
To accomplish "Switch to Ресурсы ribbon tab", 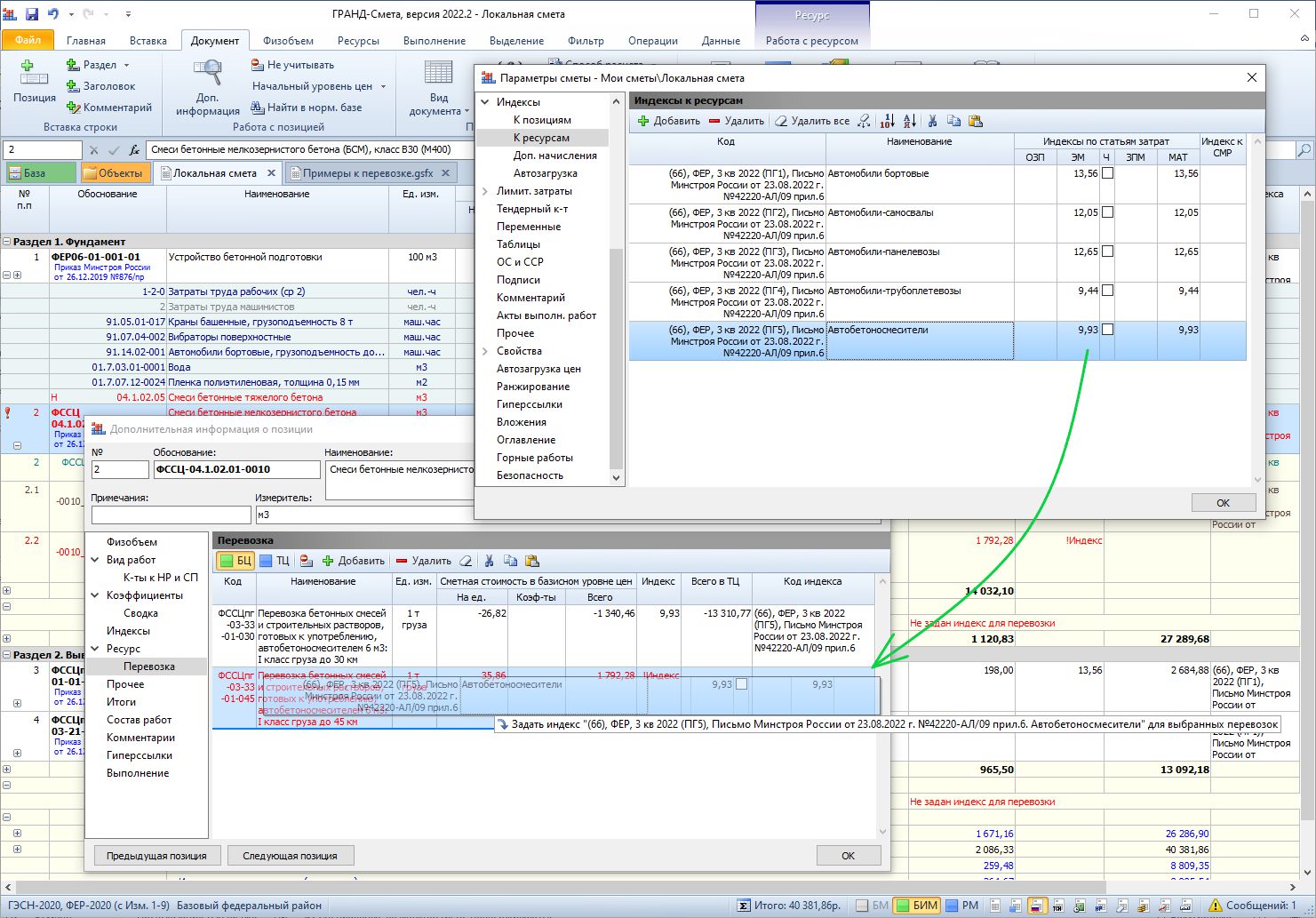I will coord(358,41).
